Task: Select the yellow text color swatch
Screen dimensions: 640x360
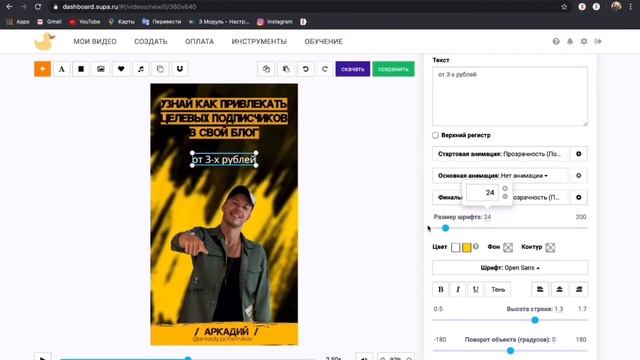Action: point(467,247)
